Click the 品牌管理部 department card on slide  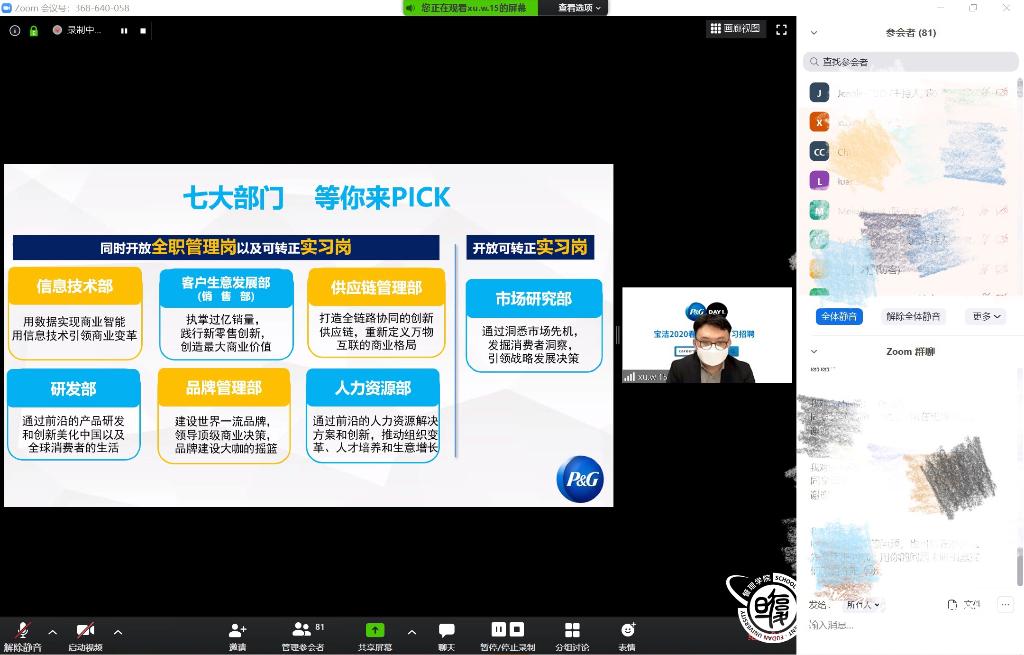(224, 416)
